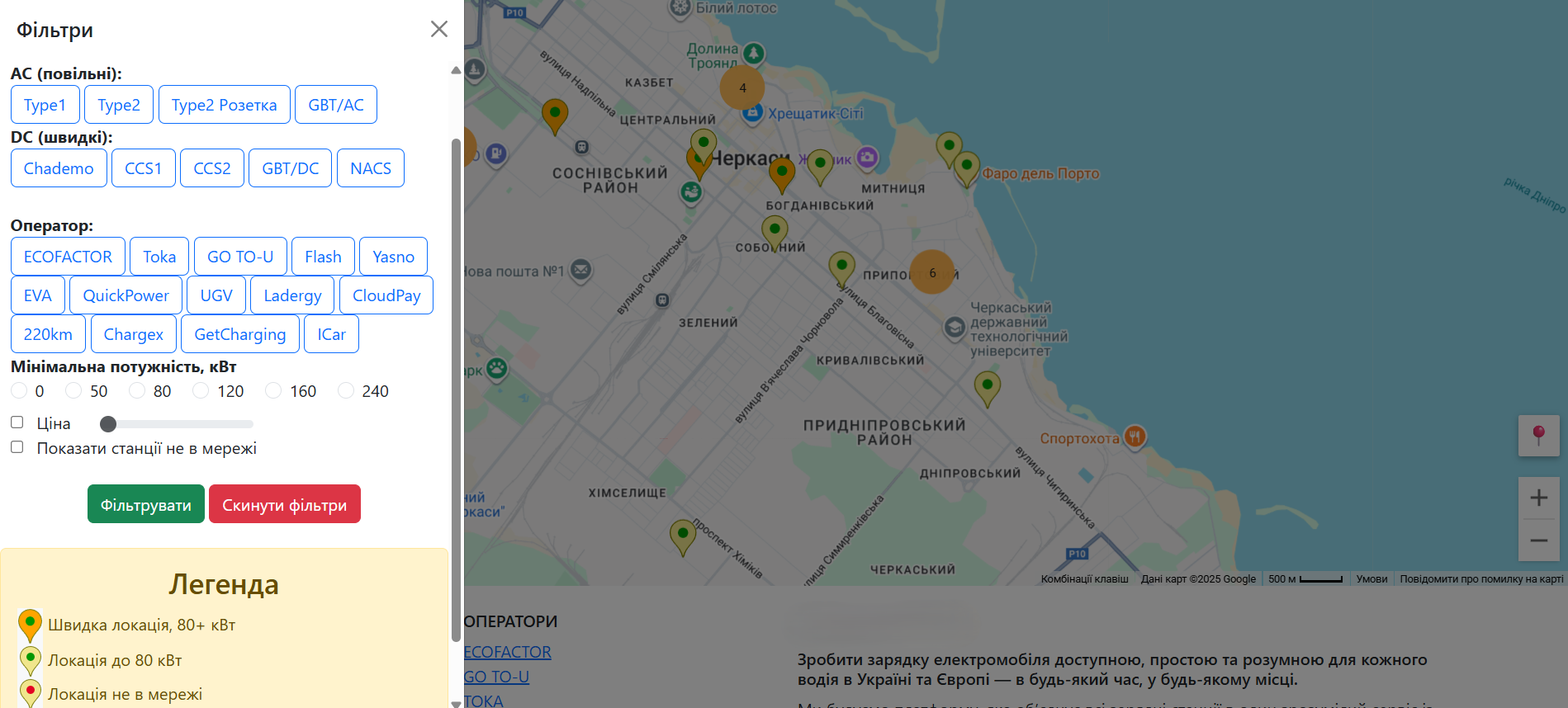
Task: Zoom in the map with plus button
Action: tap(1539, 498)
